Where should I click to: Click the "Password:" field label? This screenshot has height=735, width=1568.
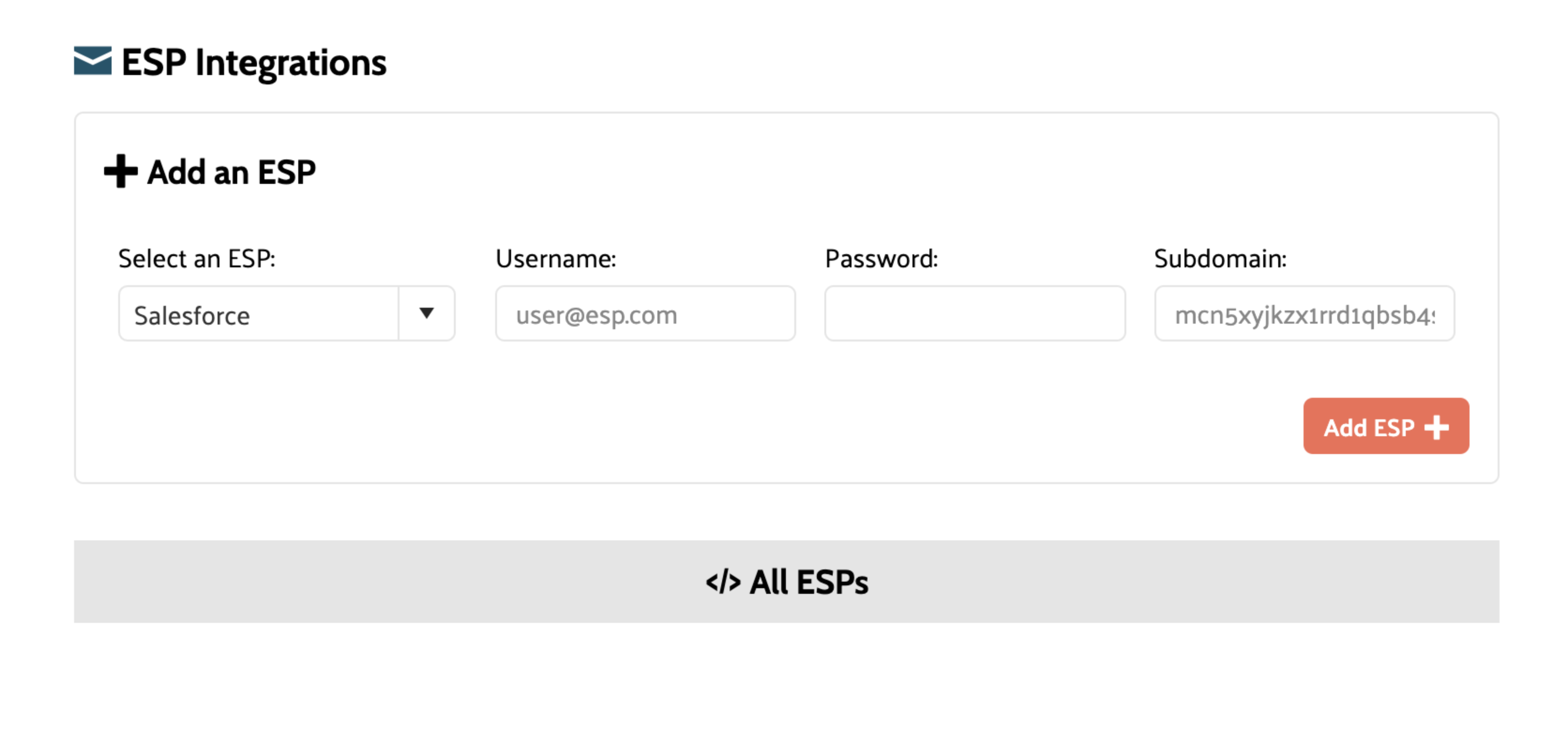click(x=881, y=259)
